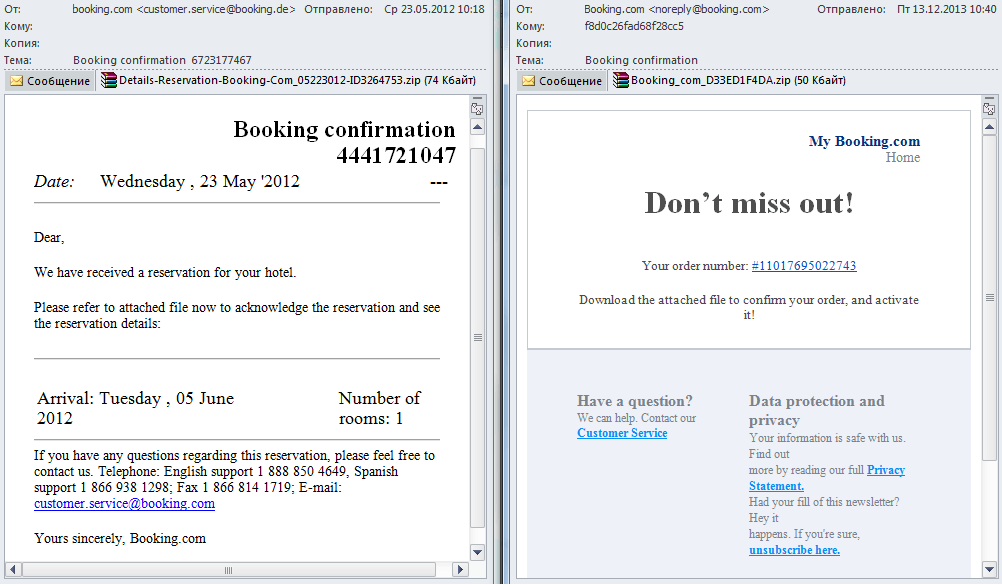Click left email horizontal scroll right arrow
Image resolution: width=1002 pixels, height=586 pixels.
pos(460,569)
